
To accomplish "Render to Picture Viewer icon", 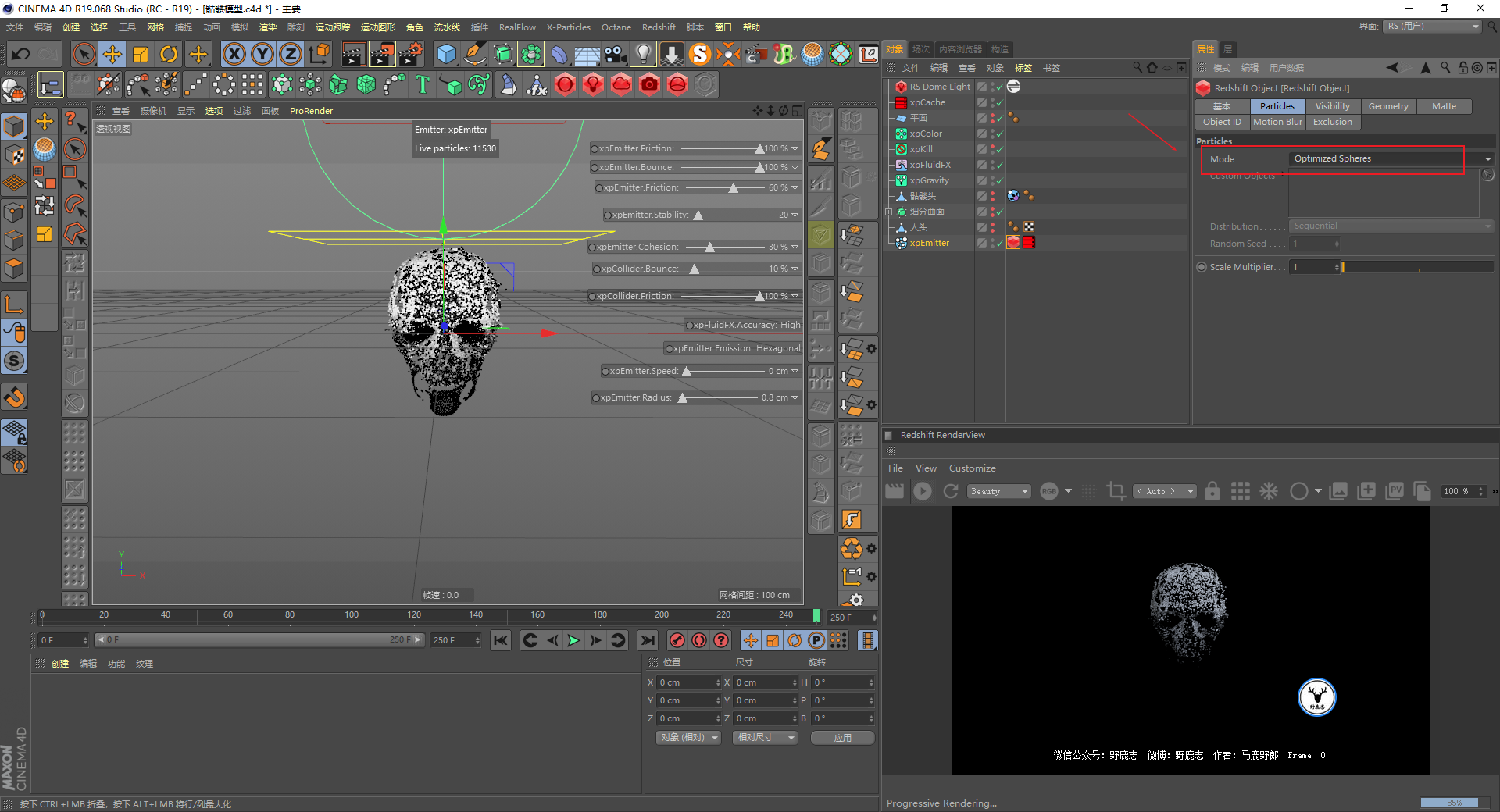I will tap(382, 54).
